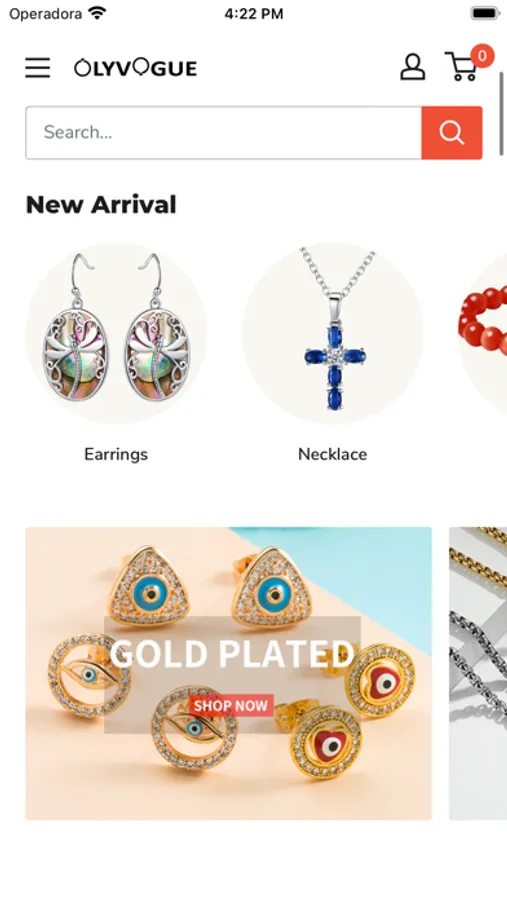Select the Necklace label
This screenshot has height=900, width=507.
pos(332,454)
